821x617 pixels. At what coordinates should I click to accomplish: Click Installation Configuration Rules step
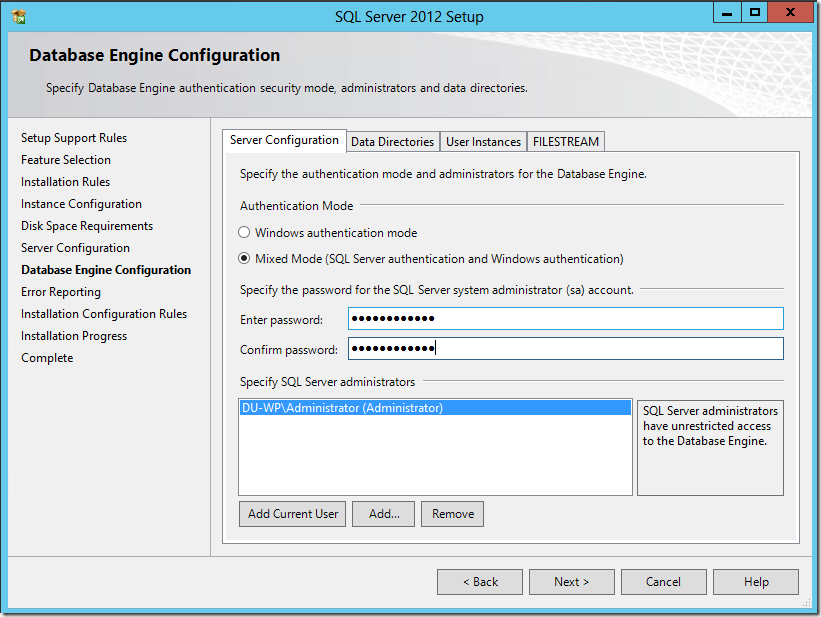coord(104,314)
